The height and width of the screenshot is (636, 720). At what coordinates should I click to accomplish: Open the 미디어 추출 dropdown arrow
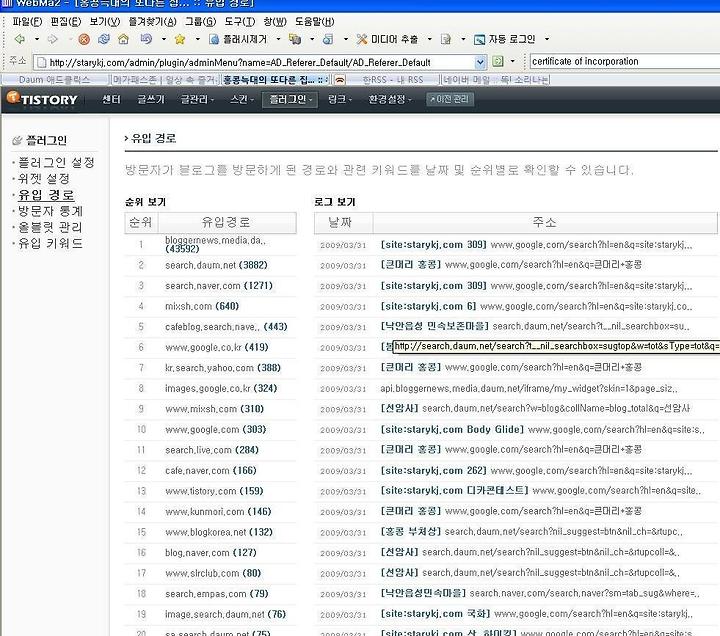430,39
